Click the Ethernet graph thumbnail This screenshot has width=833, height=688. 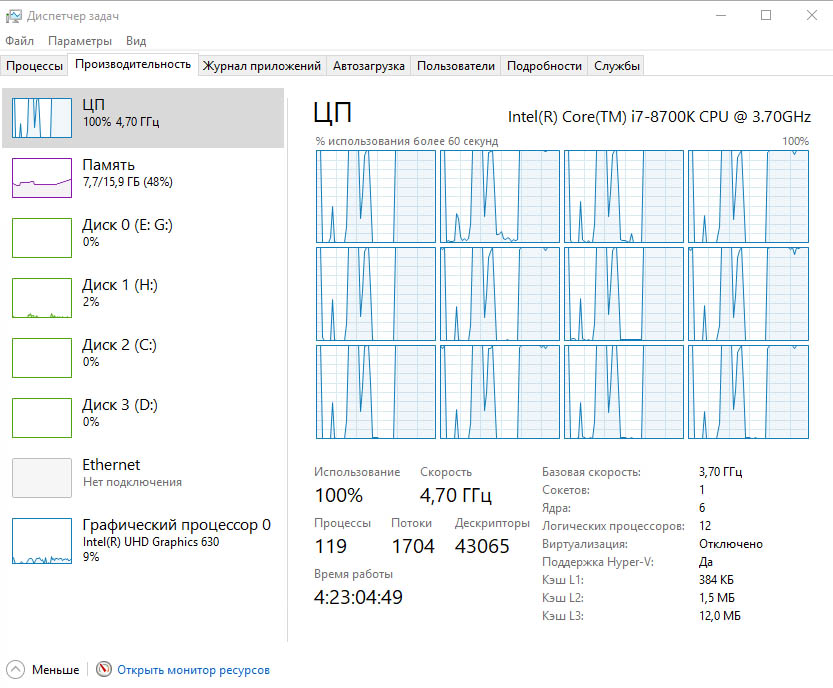pos(41,478)
